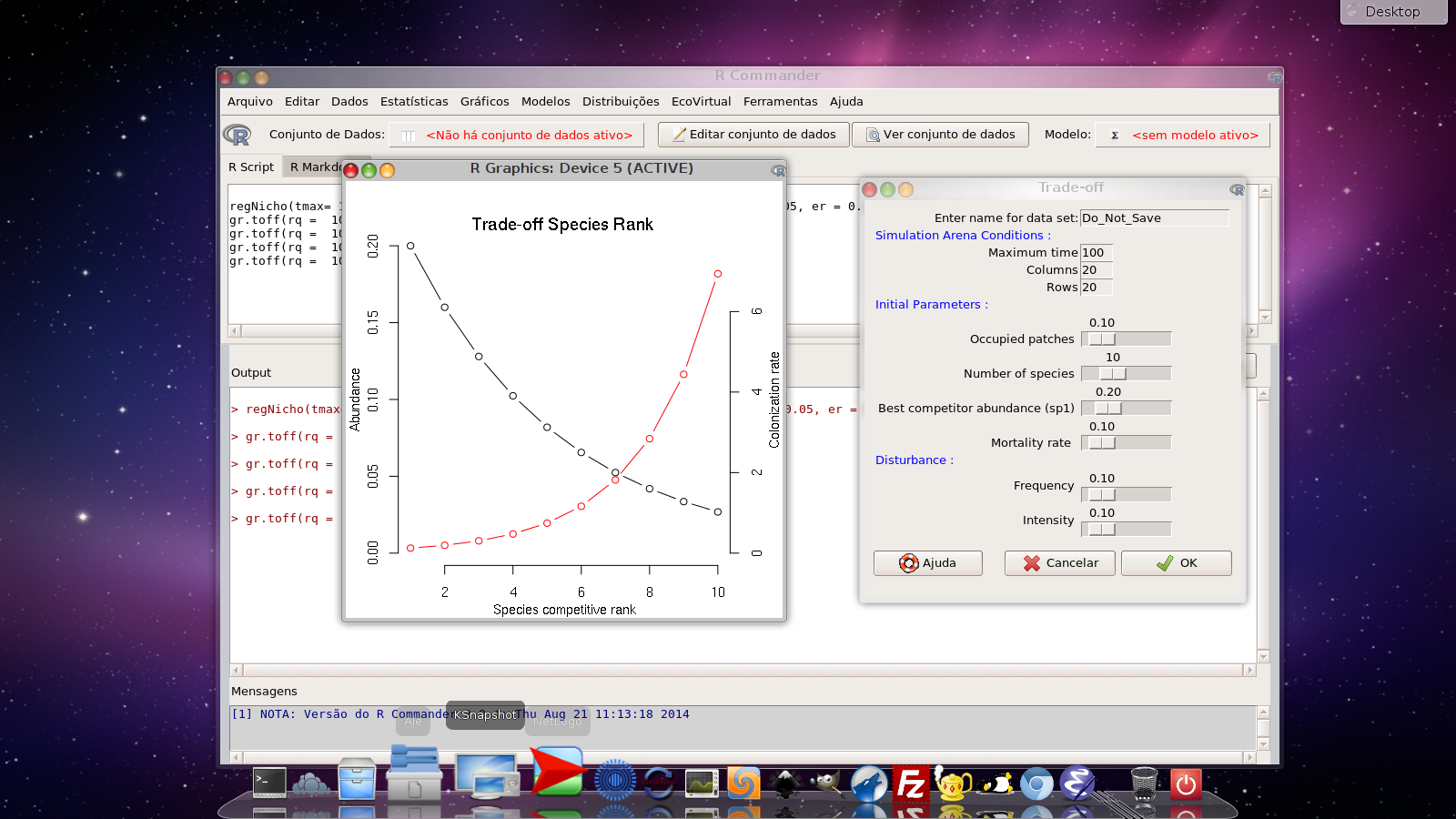The width and height of the screenshot is (1456, 819).
Task: Open the active model selector
Action: [x=1182, y=136]
